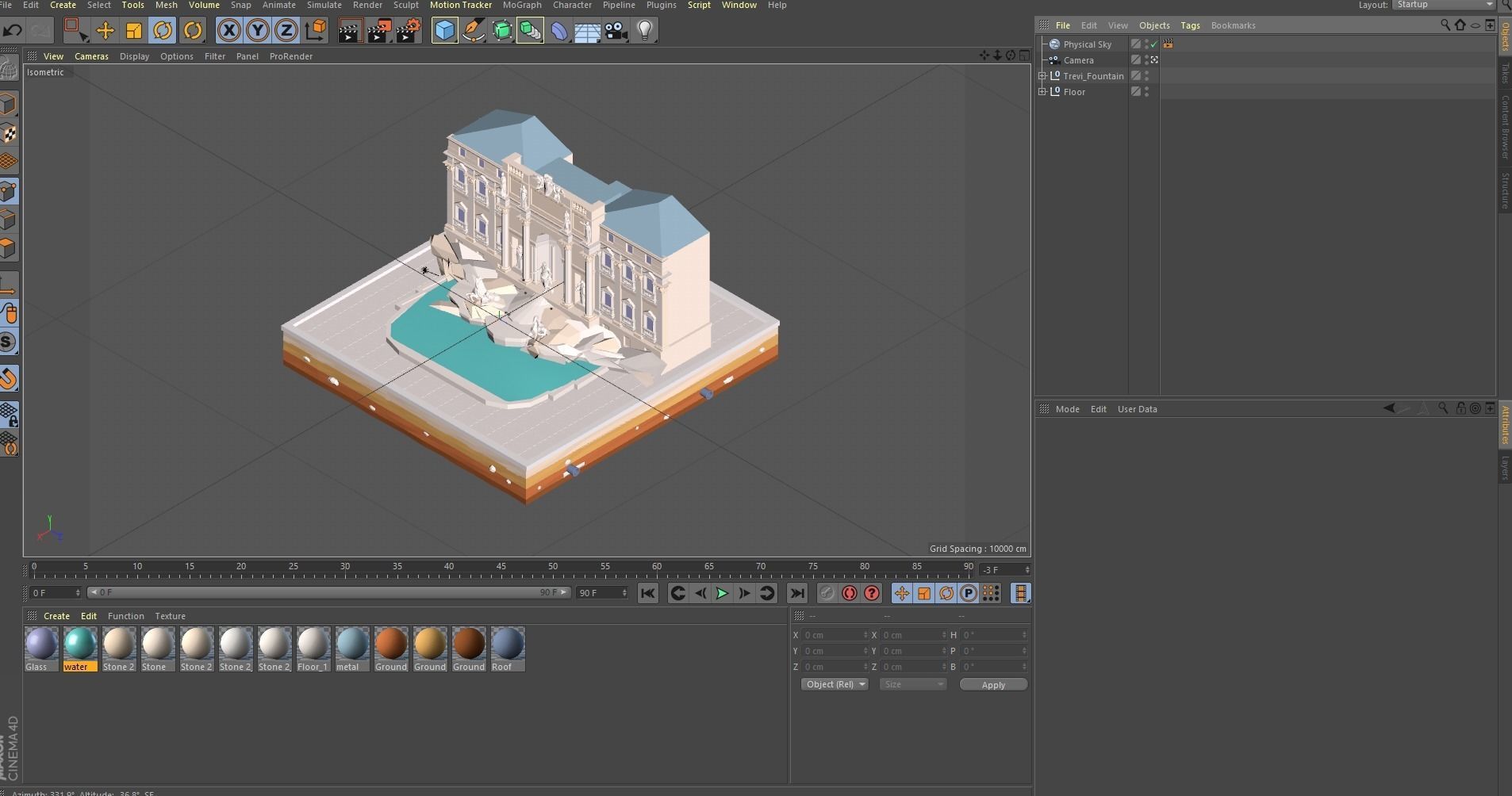Viewport: 1512px width, 796px height.
Task: Play the animation forward
Action: (722, 593)
